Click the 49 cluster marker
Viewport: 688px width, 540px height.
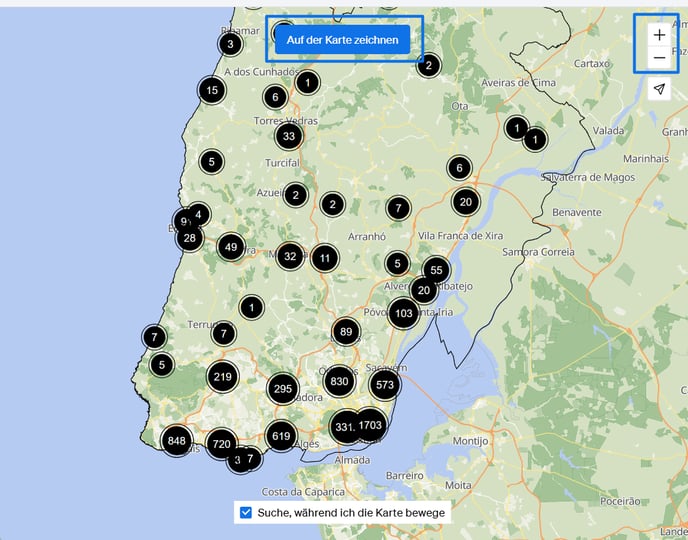231,247
